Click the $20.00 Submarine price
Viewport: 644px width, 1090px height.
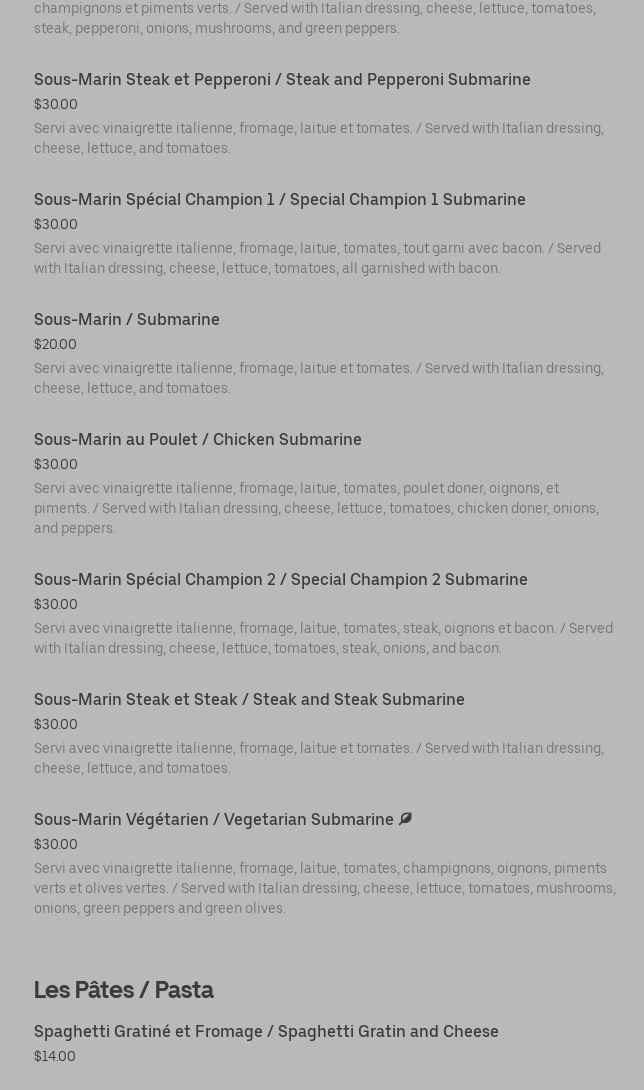tap(55, 345)
